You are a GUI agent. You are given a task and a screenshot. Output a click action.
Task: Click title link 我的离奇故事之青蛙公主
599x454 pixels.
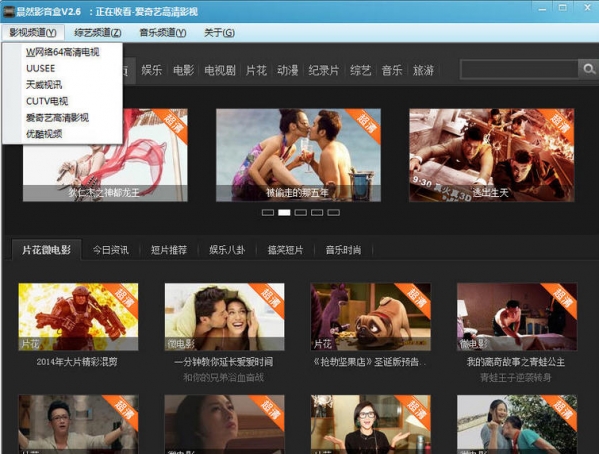[x=516, y=362]
